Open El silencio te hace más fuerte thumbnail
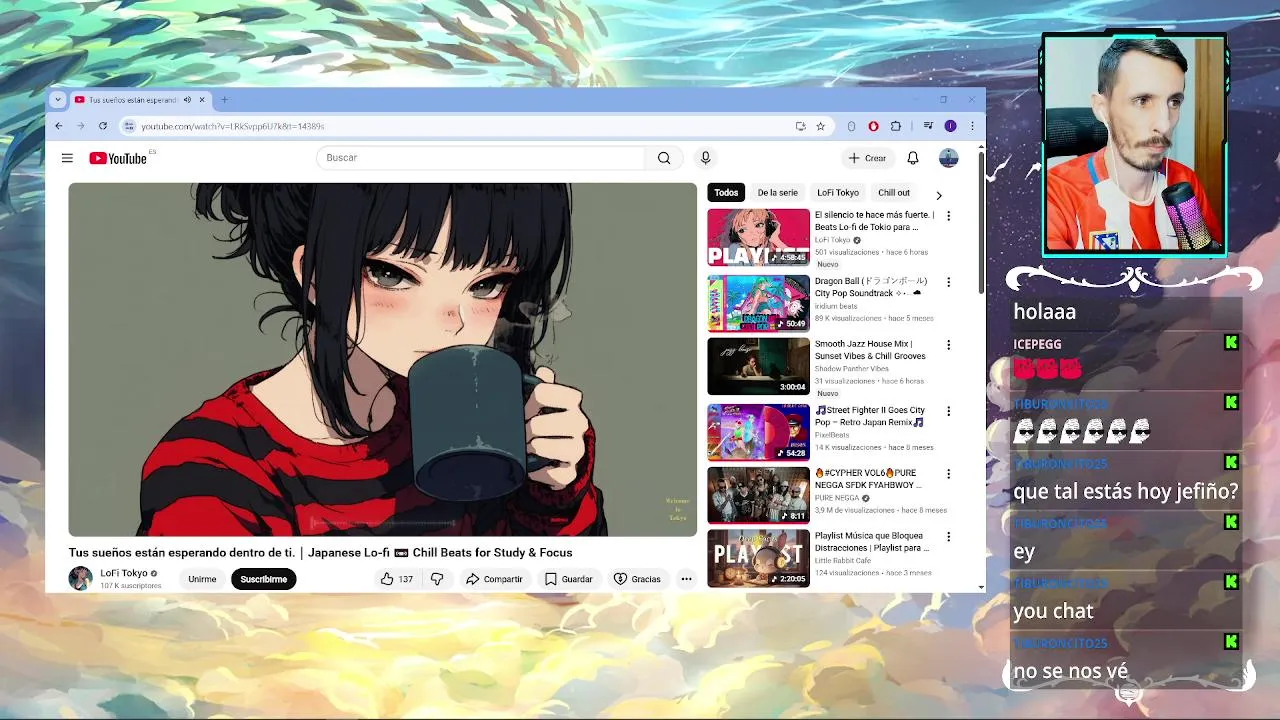 pos(758,237)
